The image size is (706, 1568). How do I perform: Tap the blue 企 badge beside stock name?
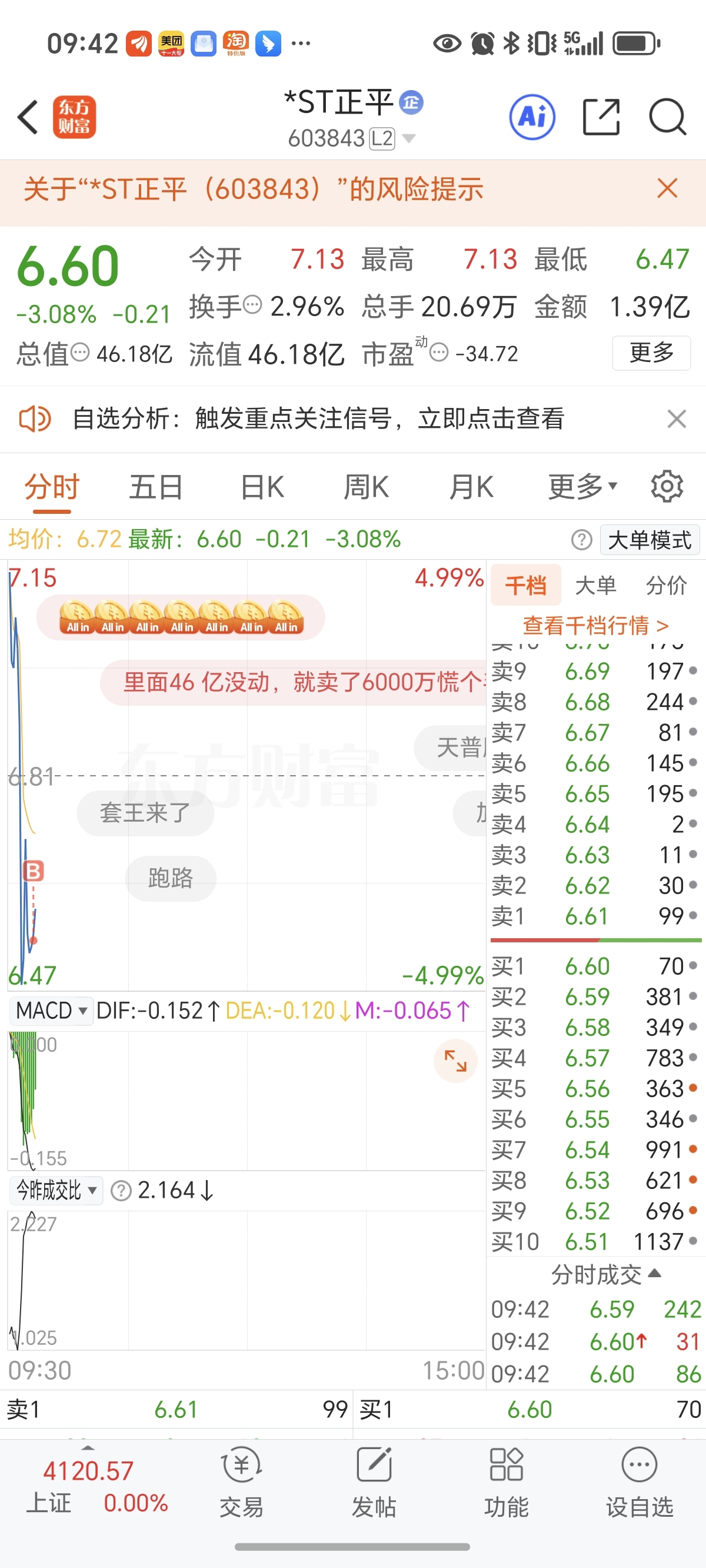coord(411,102)
